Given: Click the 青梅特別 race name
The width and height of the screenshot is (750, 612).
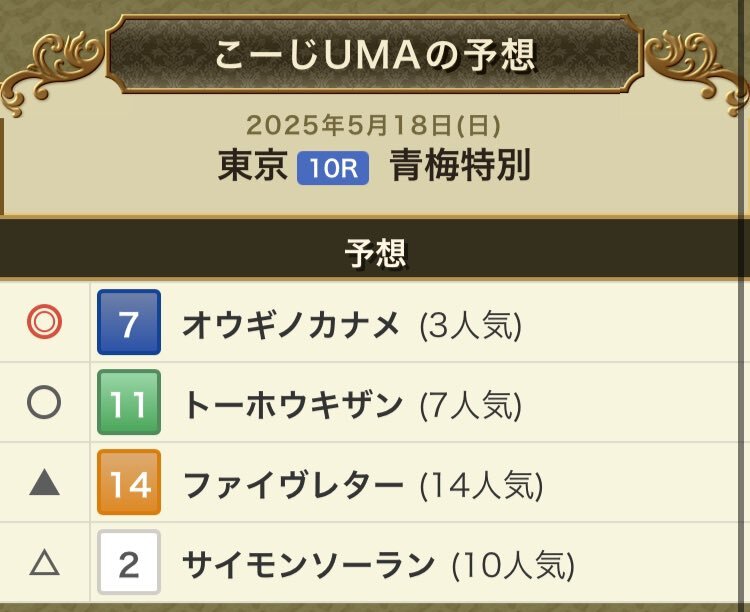Looking at the screenshot, I should [x=460, y=165].
